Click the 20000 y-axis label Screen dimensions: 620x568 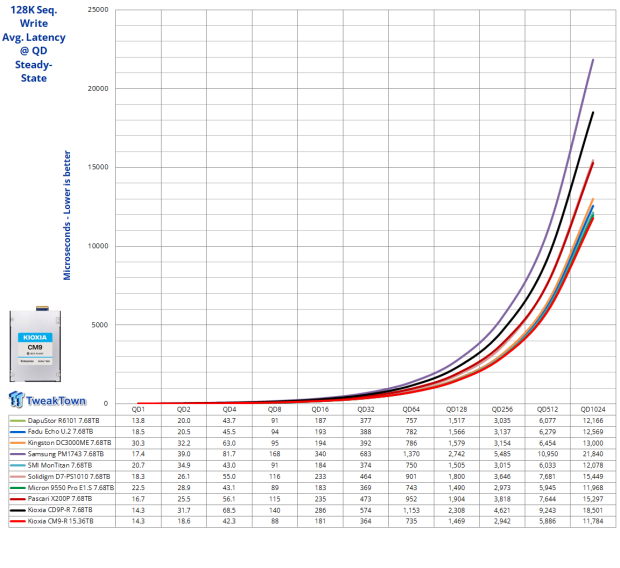click(x=98, y=88)
